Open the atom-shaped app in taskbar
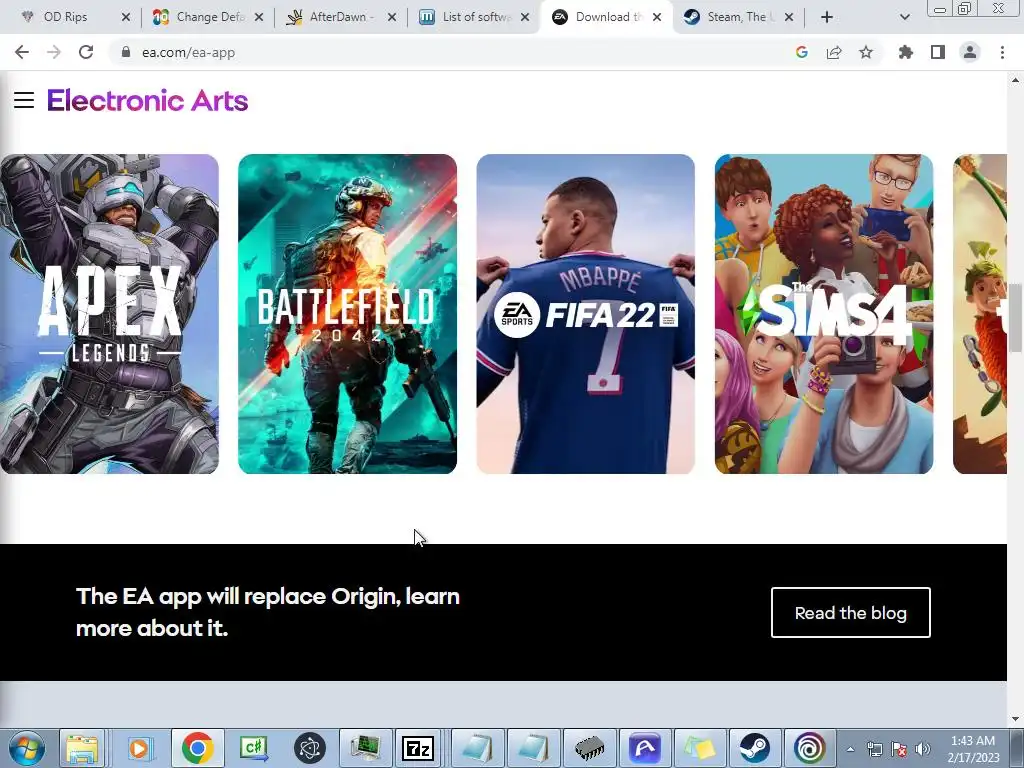Viewport: 1024px width, 768px height. pyautogui.click(x=310, y=748)
